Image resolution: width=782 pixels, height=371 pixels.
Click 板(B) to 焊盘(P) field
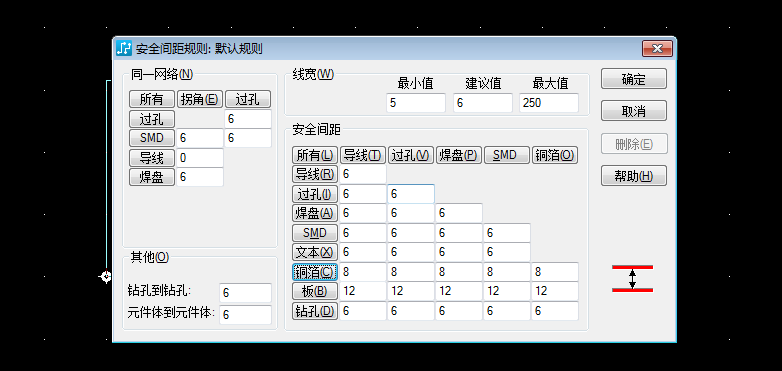pyautogui.click(x=459, y=291)
